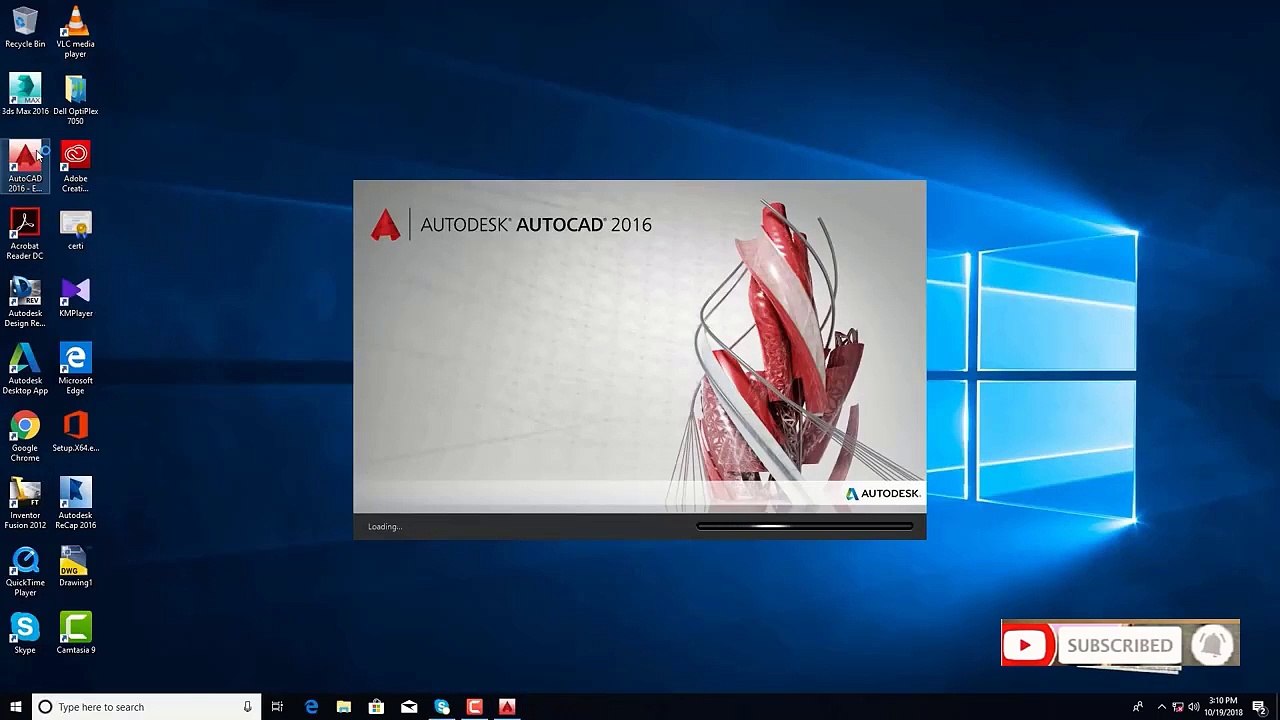The height and width of the screenshot is (720, 1280).
Task: Open Task View from the taskbar
Action: (x=277, y=707)
